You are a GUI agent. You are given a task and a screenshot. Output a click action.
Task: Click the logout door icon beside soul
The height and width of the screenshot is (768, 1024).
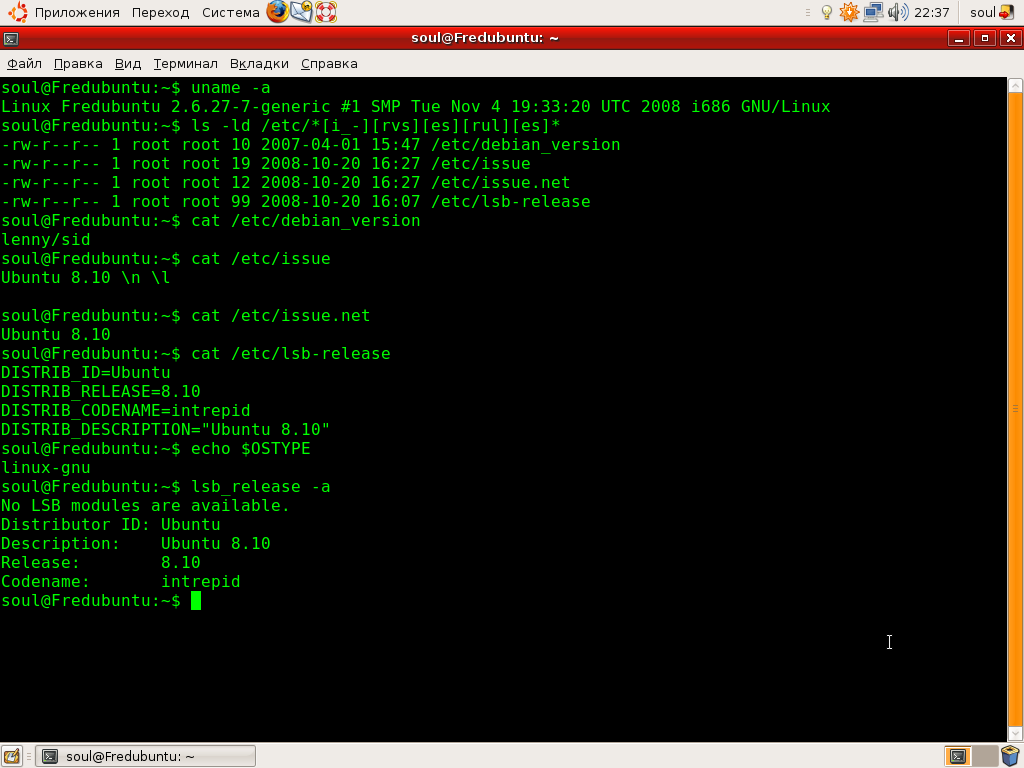[1006, 12]
